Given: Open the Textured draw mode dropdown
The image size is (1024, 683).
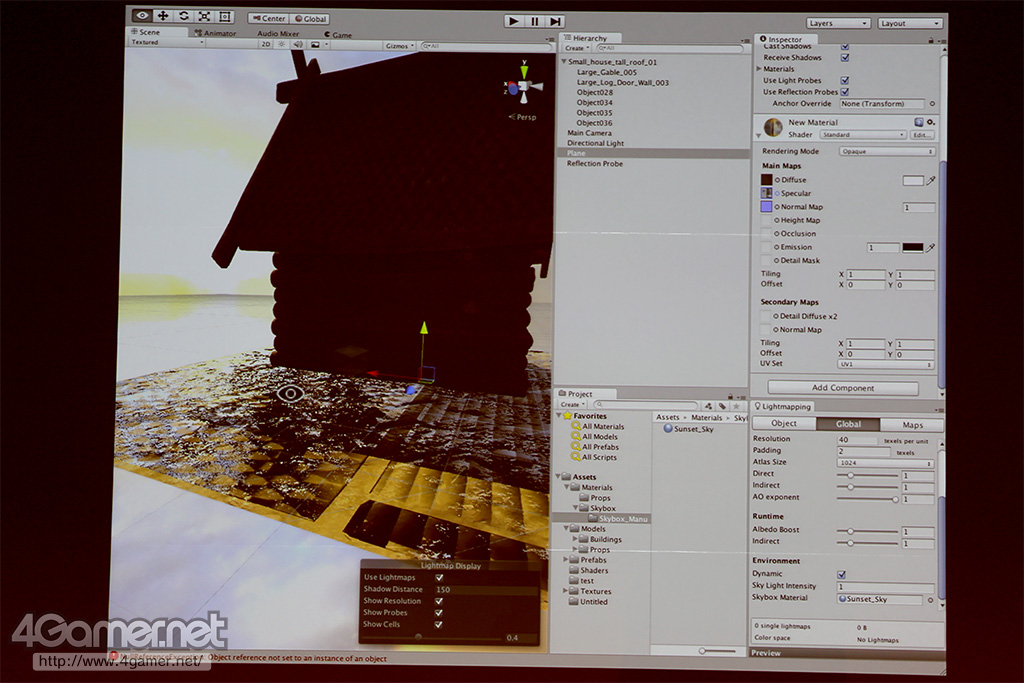Looking at the screenshot, I should [167, 42].
